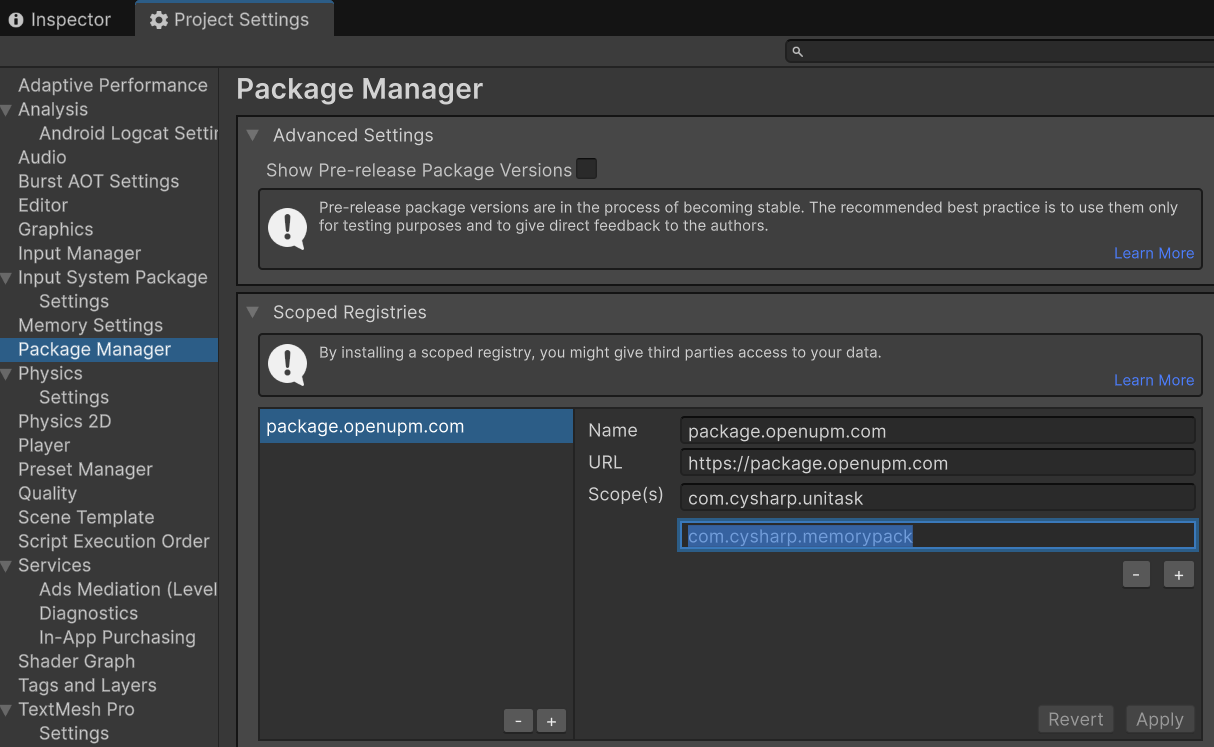Open Learn More about scoped registries
Viewport: 1214px width, 747px height.
(x=1153, y=380)
